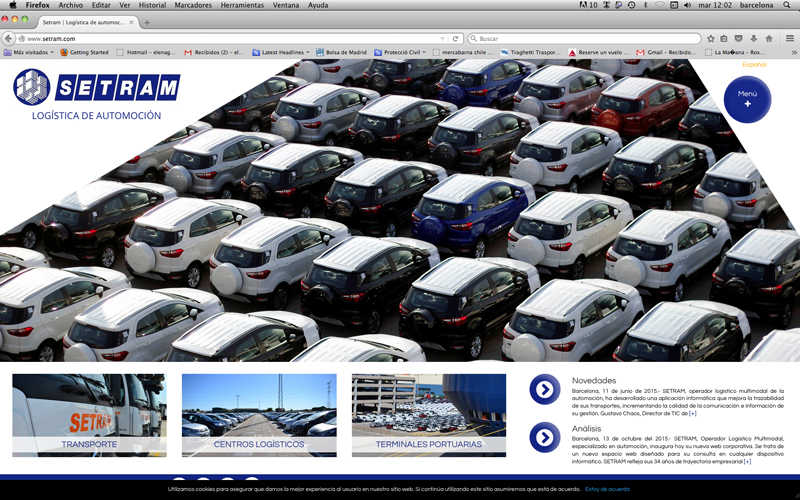Open the Getting Started bookmark
The height and width of the screenshot is (500, 800).
[84, 53]
